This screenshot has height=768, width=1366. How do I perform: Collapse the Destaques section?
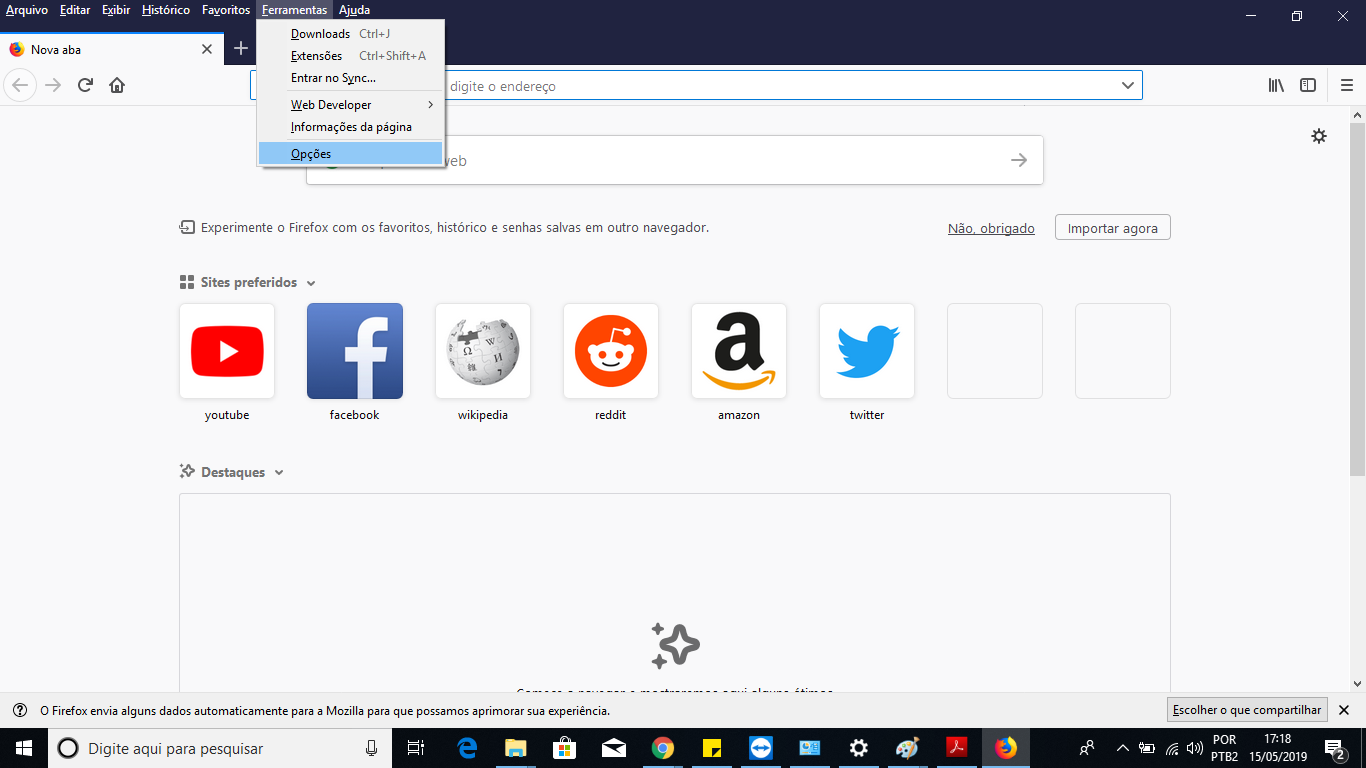(x=279, y=473)
